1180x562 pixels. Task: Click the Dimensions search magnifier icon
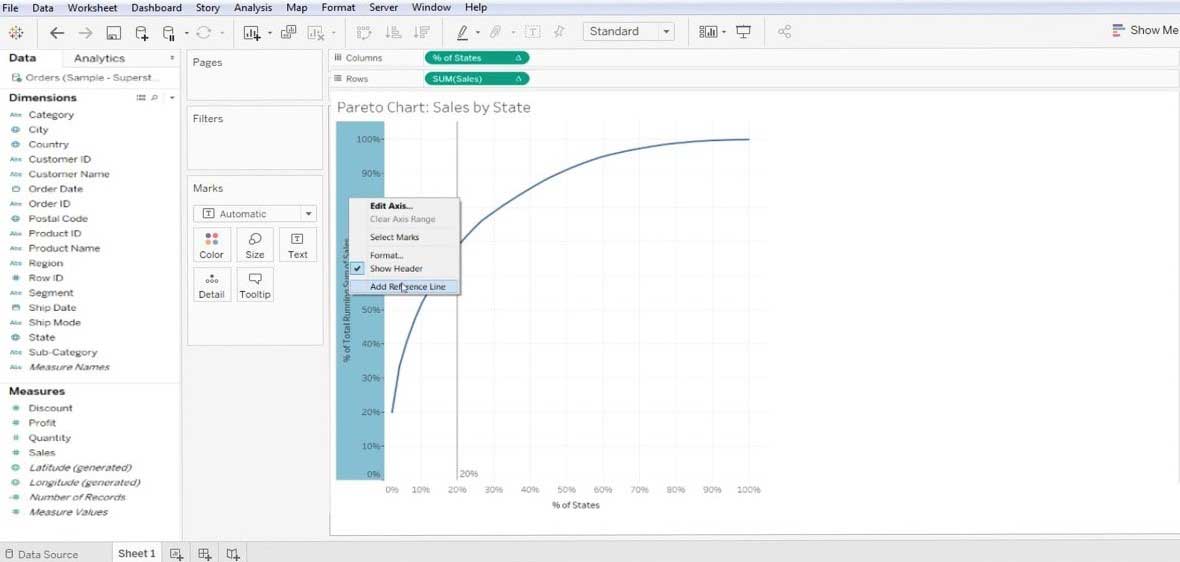(154, 98)
